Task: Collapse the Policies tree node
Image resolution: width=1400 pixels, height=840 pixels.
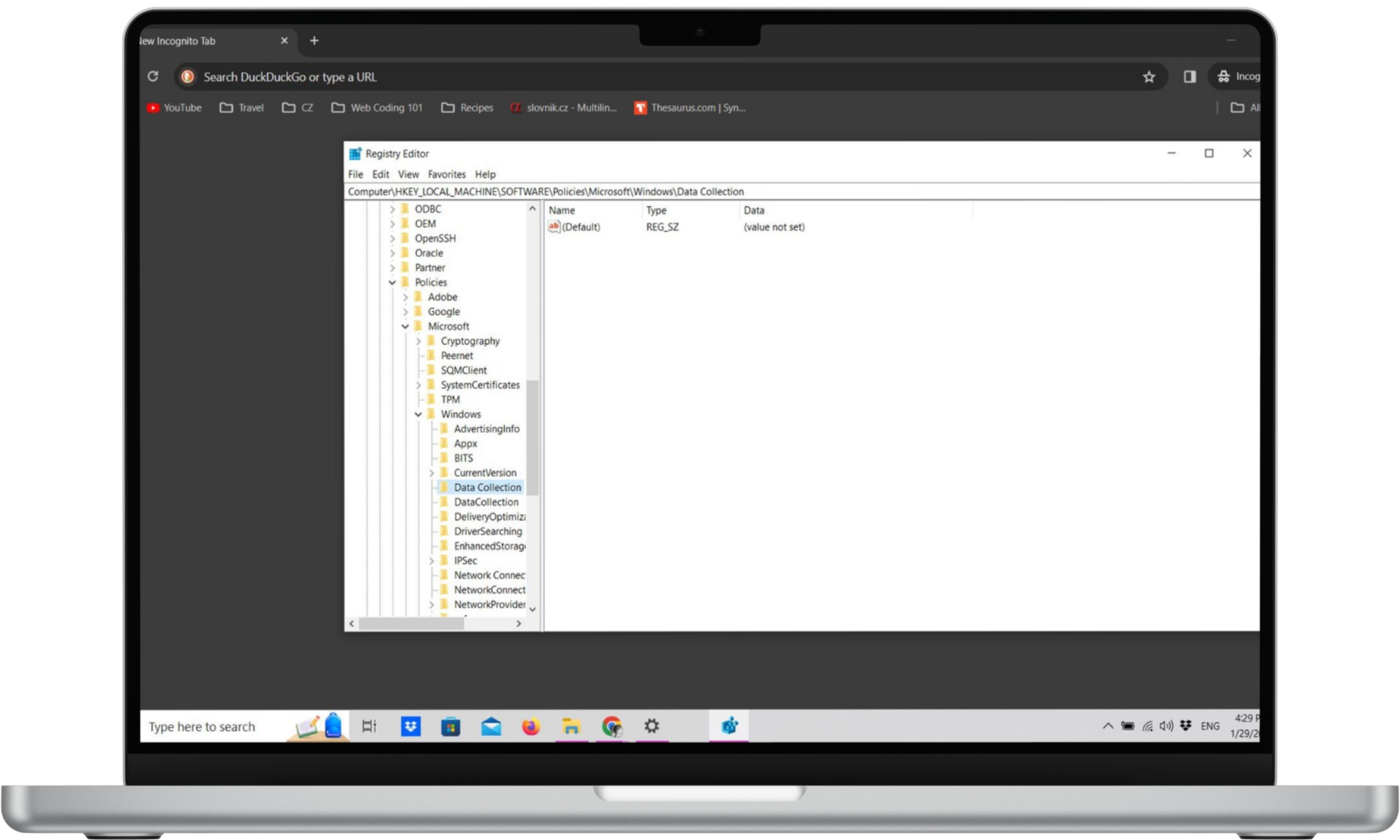Action: [x=392, y=282]
